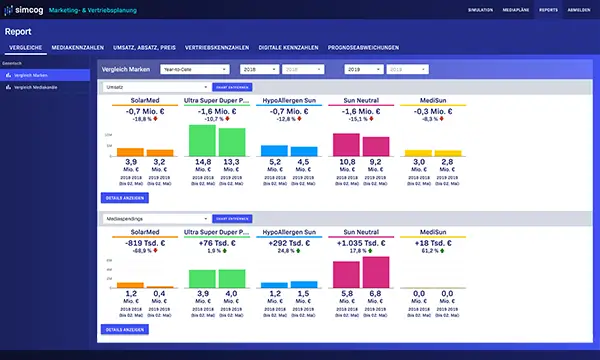Click the SolarMed heading in the Umsatz chart
The width and height of the screenshot is (600, 360).
[145, 100]
